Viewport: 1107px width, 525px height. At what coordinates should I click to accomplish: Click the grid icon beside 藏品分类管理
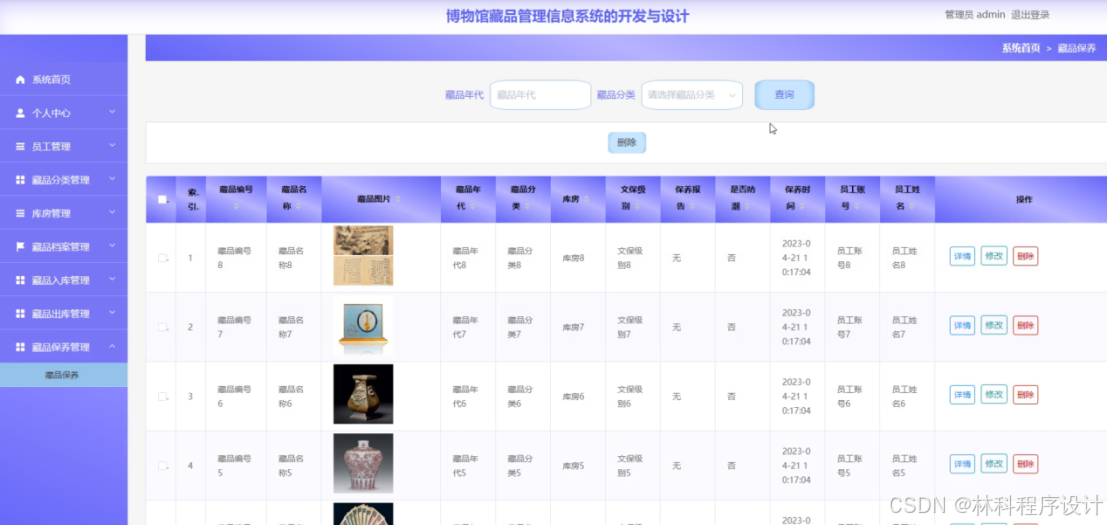tap(20, 180)
